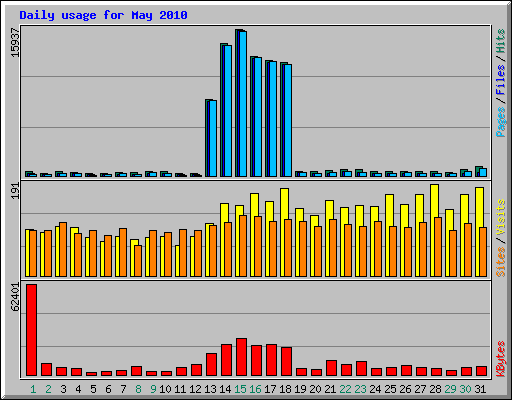This screenshot has height=400, width=512.
Task: Select day label 2 on the x-axis
Action: 48,389
